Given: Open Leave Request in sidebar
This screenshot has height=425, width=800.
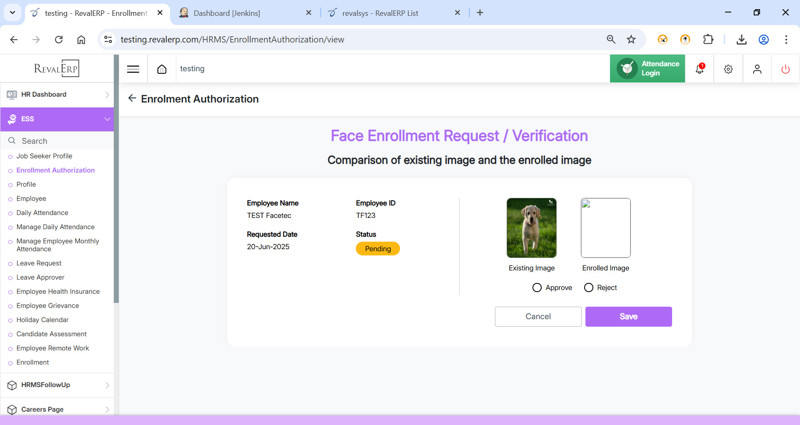Looking at the screenshot, I should click(39, 263).
